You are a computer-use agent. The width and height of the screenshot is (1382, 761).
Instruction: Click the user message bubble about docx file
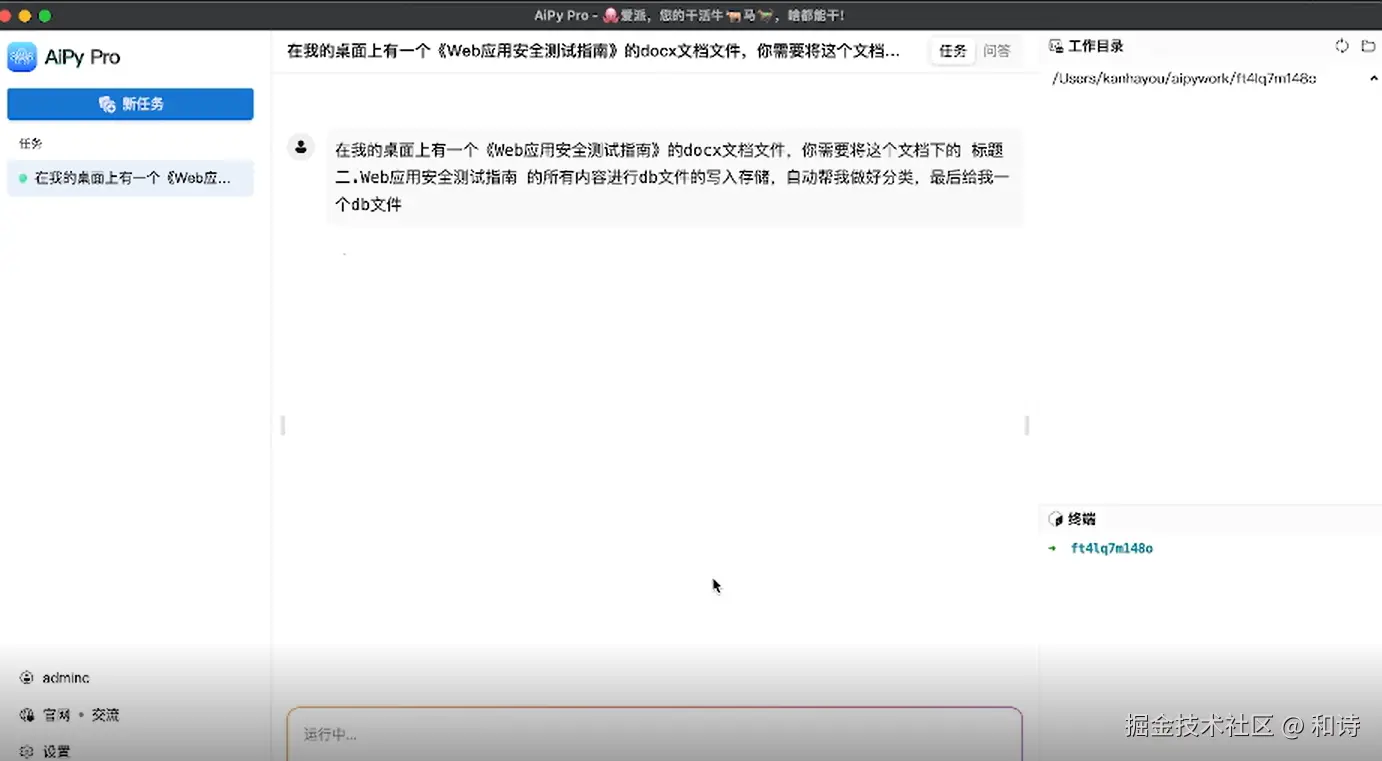point(674,177)
